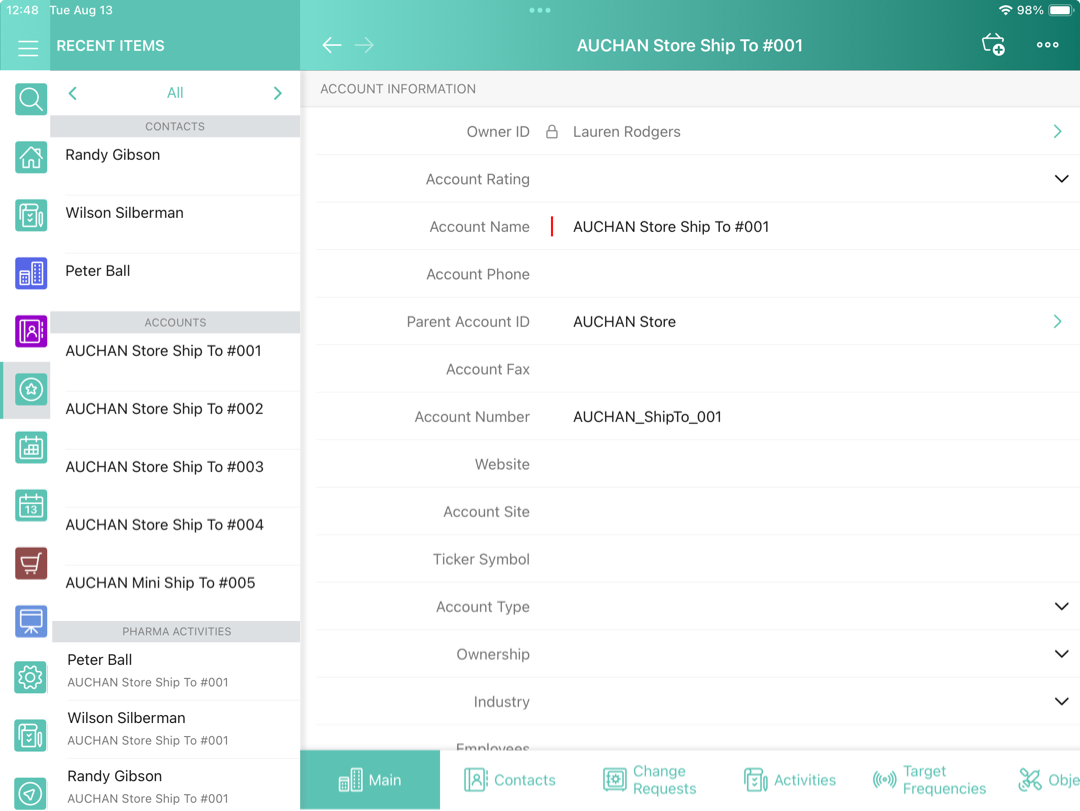Switch to the Activities tab
Screen dimensions: 1080x811
coord(790,780)
